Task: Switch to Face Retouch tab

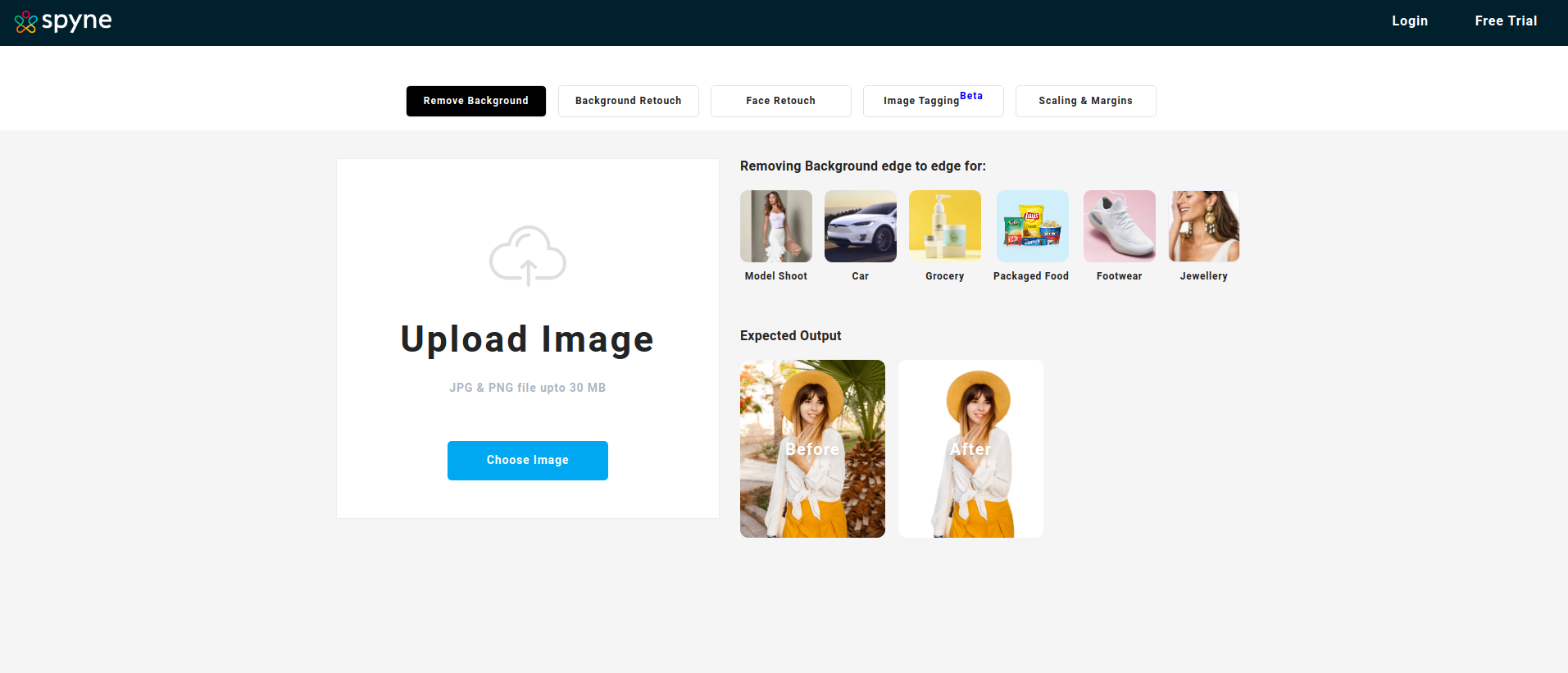Action: [x=780, y=101]
